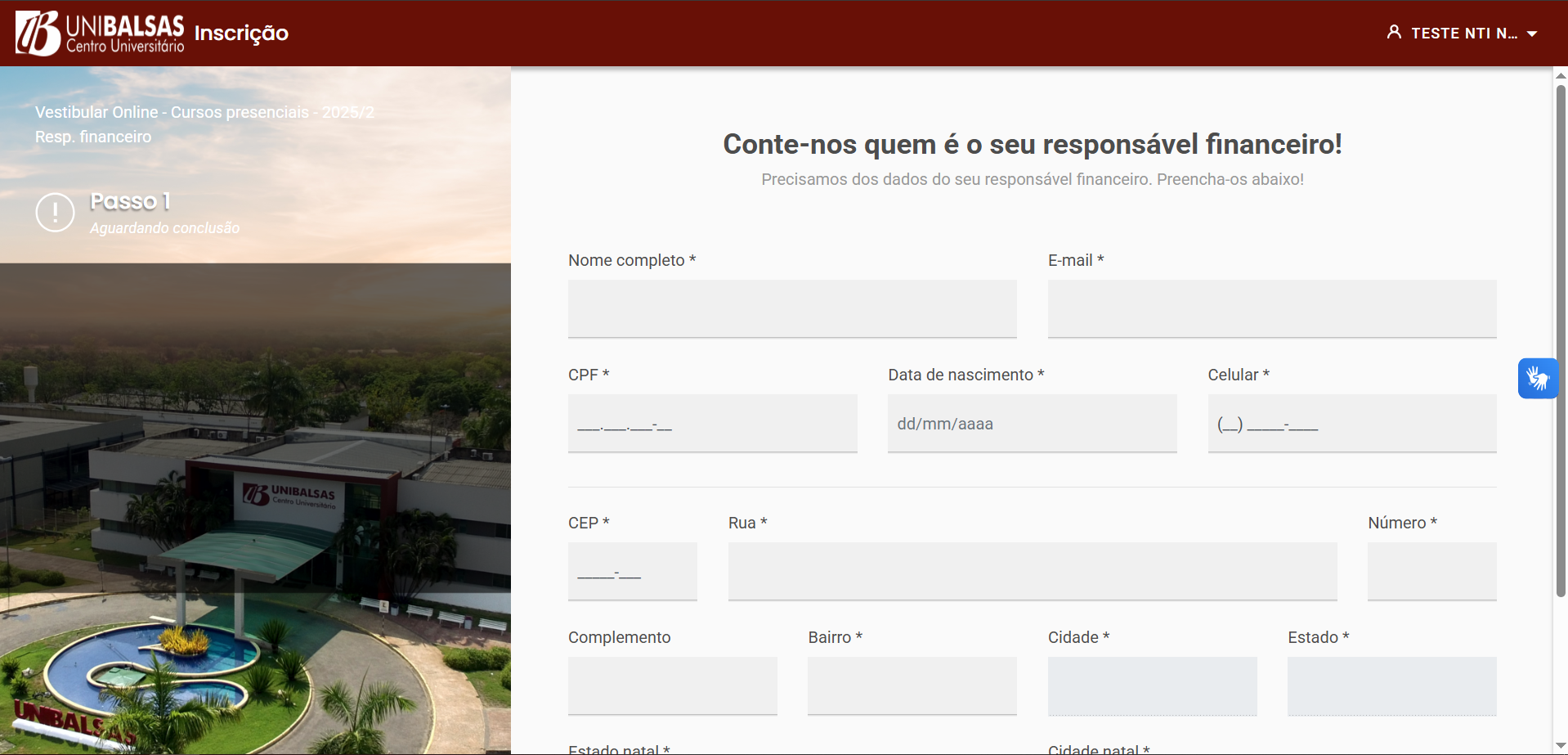Screen dimensions: 1568x755
Task: Click the Vestibular Online course title text
Action: pyautogui.click(x=204, y=112)
